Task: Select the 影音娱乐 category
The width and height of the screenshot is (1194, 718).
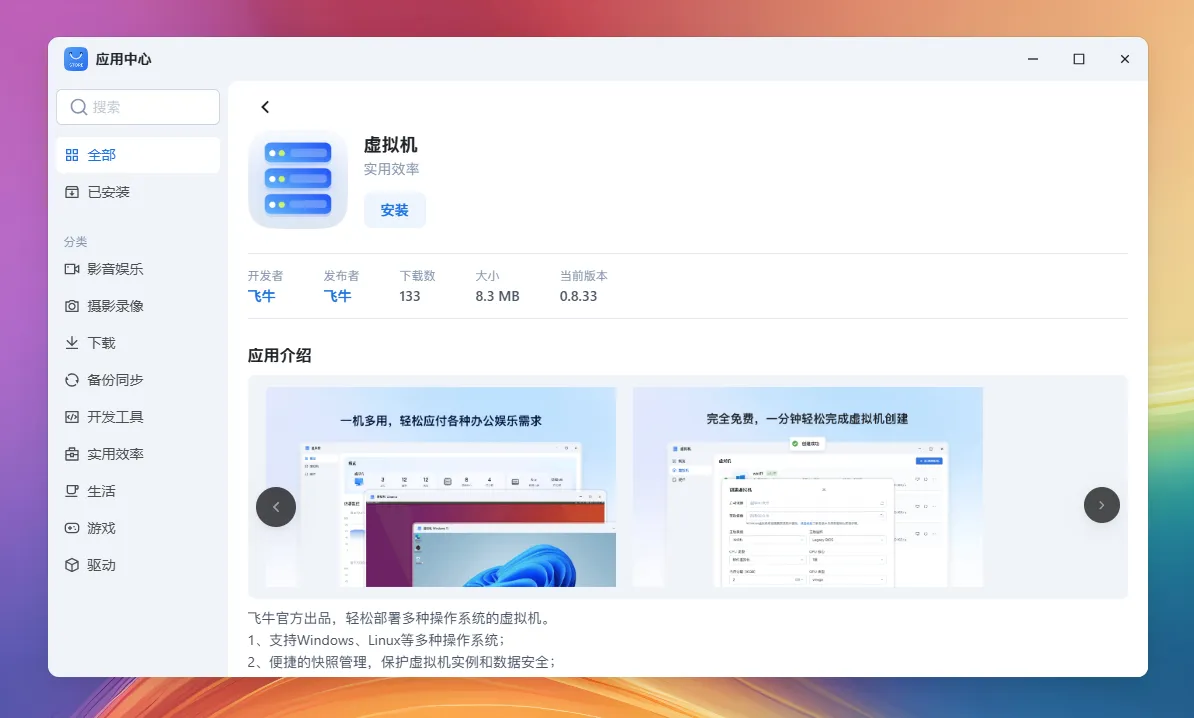Action: tap(114, 269)
